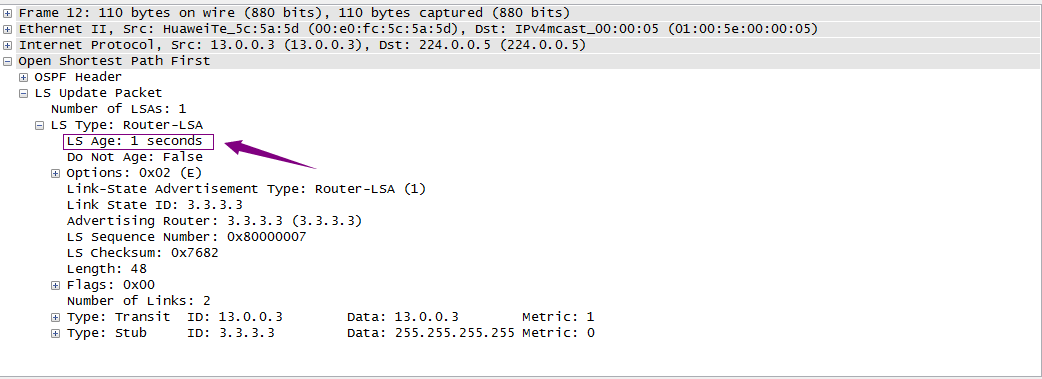Screen dimensions: 1042x379
Task: Collapse Open Shortest Path First section
Action: [7, 61]
